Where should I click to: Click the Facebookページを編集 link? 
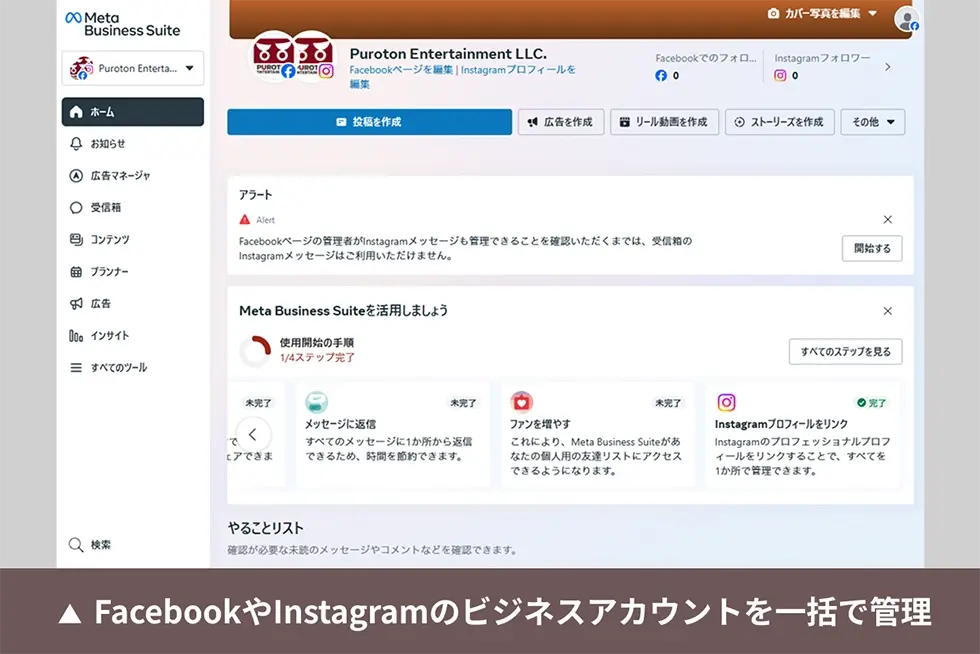[401, 69]
